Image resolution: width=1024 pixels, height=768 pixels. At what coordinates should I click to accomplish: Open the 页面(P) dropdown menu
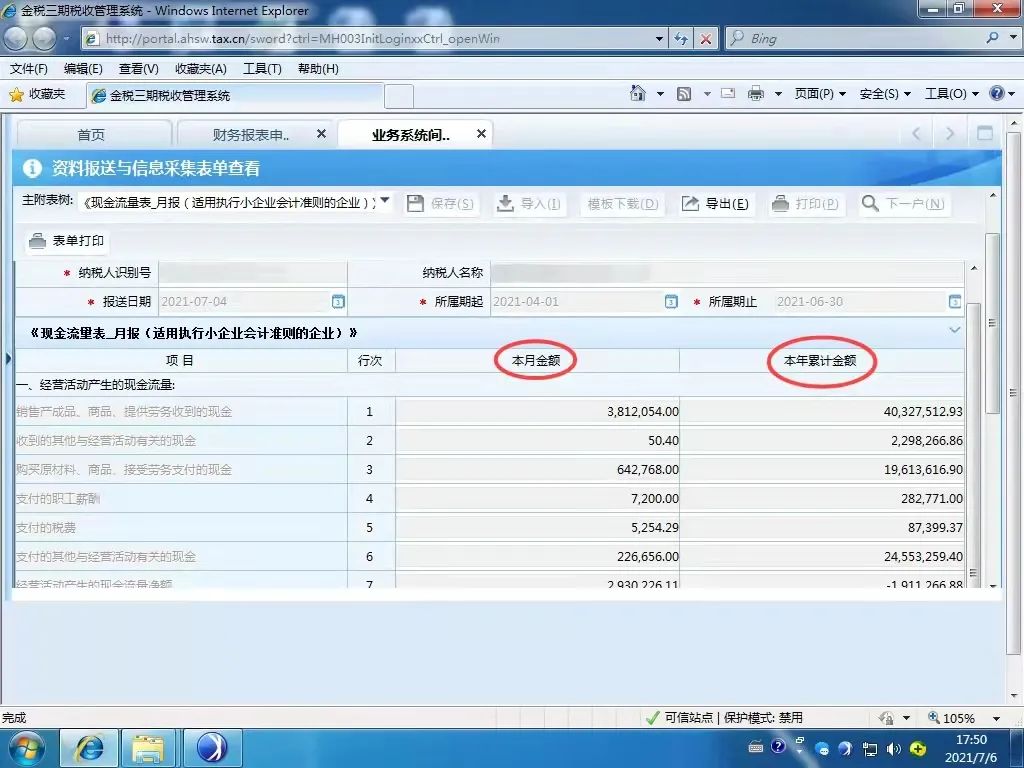[x=820, y=93]
